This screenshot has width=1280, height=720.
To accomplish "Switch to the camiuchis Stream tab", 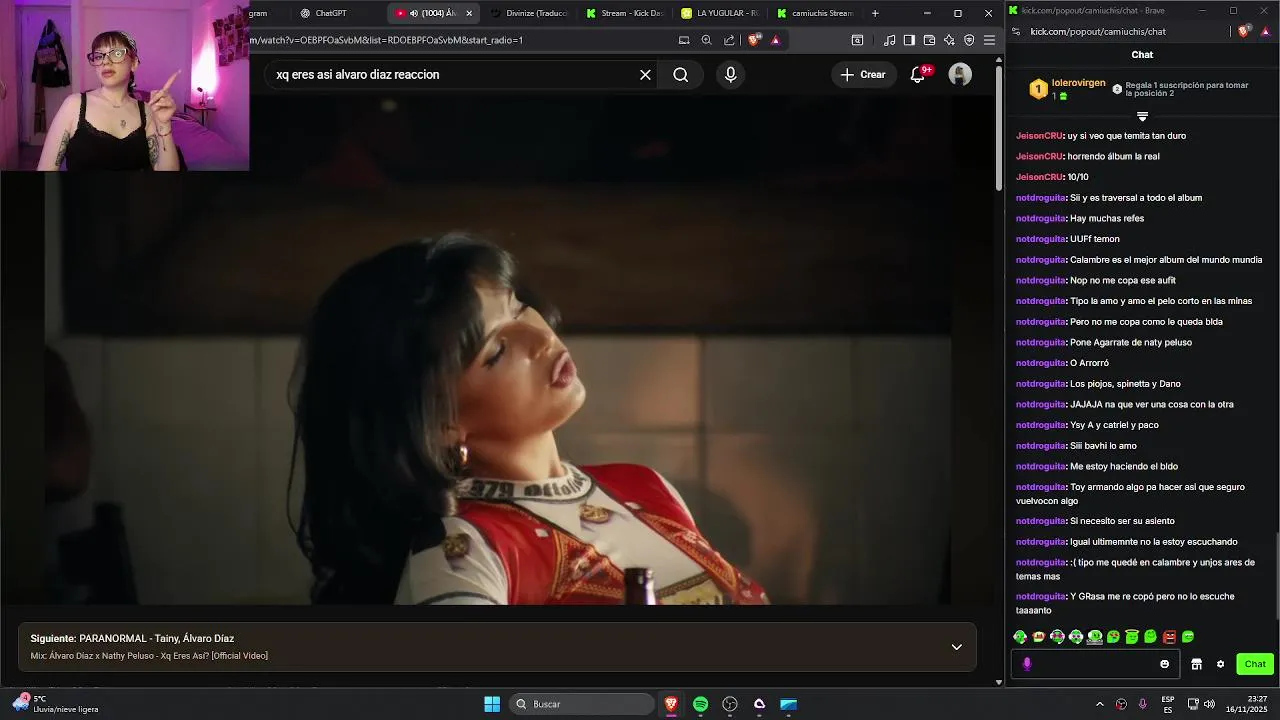I will click(815, 13).
